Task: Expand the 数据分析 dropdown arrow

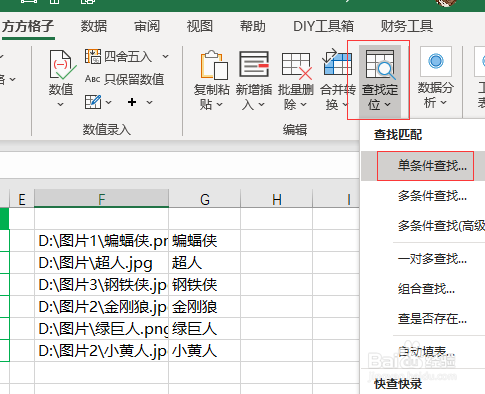Action: [x=443, y=102]
